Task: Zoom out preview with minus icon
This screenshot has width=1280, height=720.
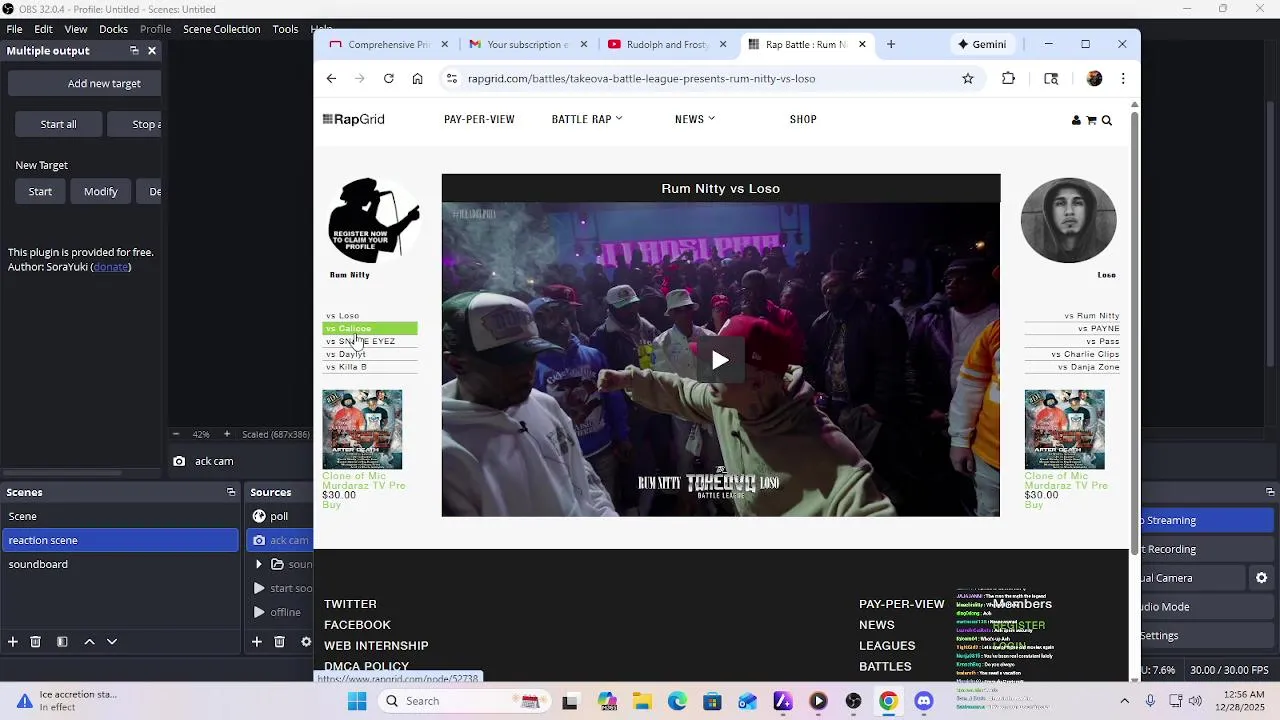Action: click(x=176, y=434)
